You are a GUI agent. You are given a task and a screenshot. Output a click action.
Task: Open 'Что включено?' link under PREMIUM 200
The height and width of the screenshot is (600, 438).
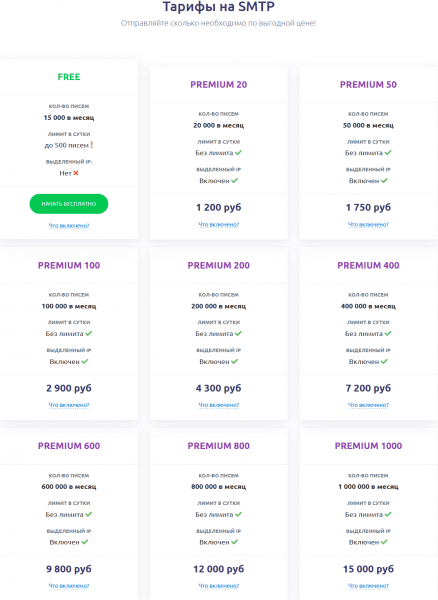(218, 405)
